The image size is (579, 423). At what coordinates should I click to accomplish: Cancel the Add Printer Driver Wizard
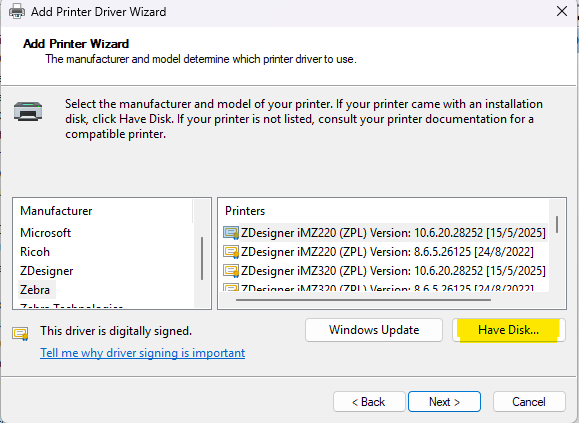(529, 402)
